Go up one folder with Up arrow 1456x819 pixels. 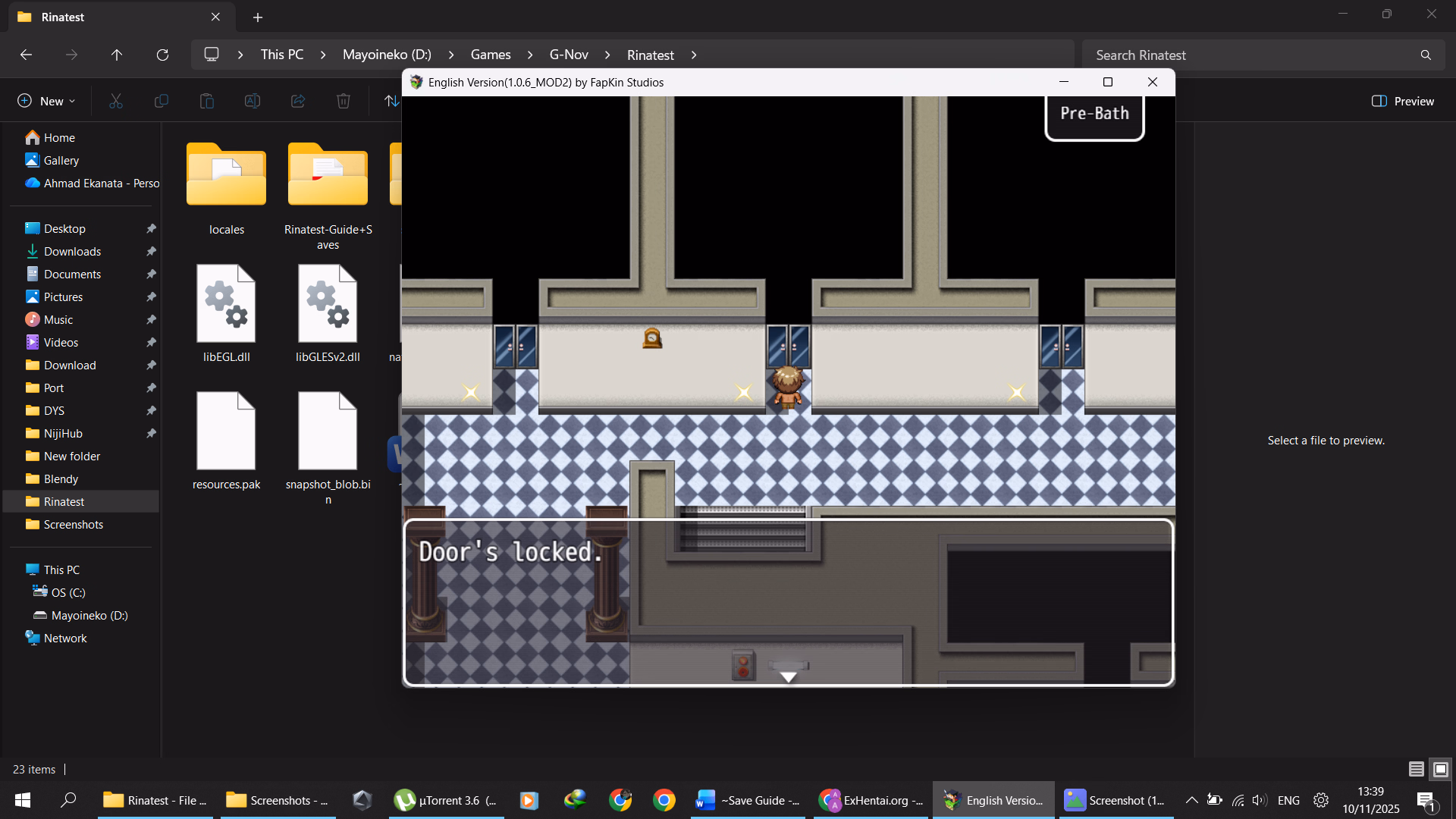[x=117, y=55]
